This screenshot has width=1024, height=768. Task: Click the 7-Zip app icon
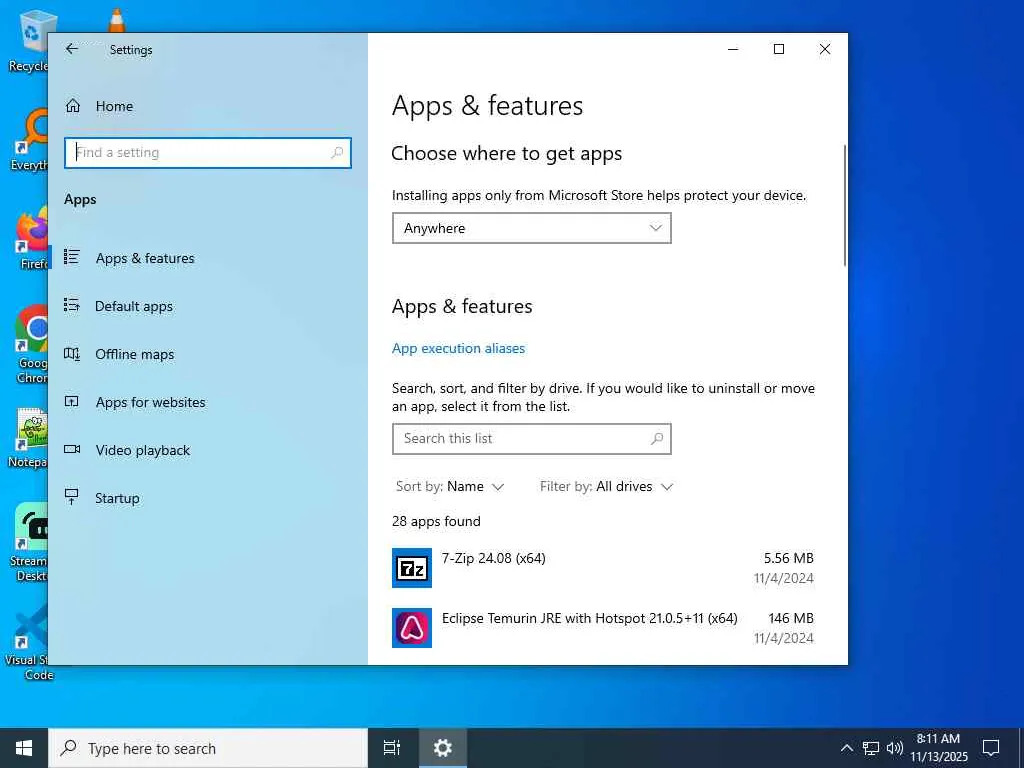click(x=411, y=568)
